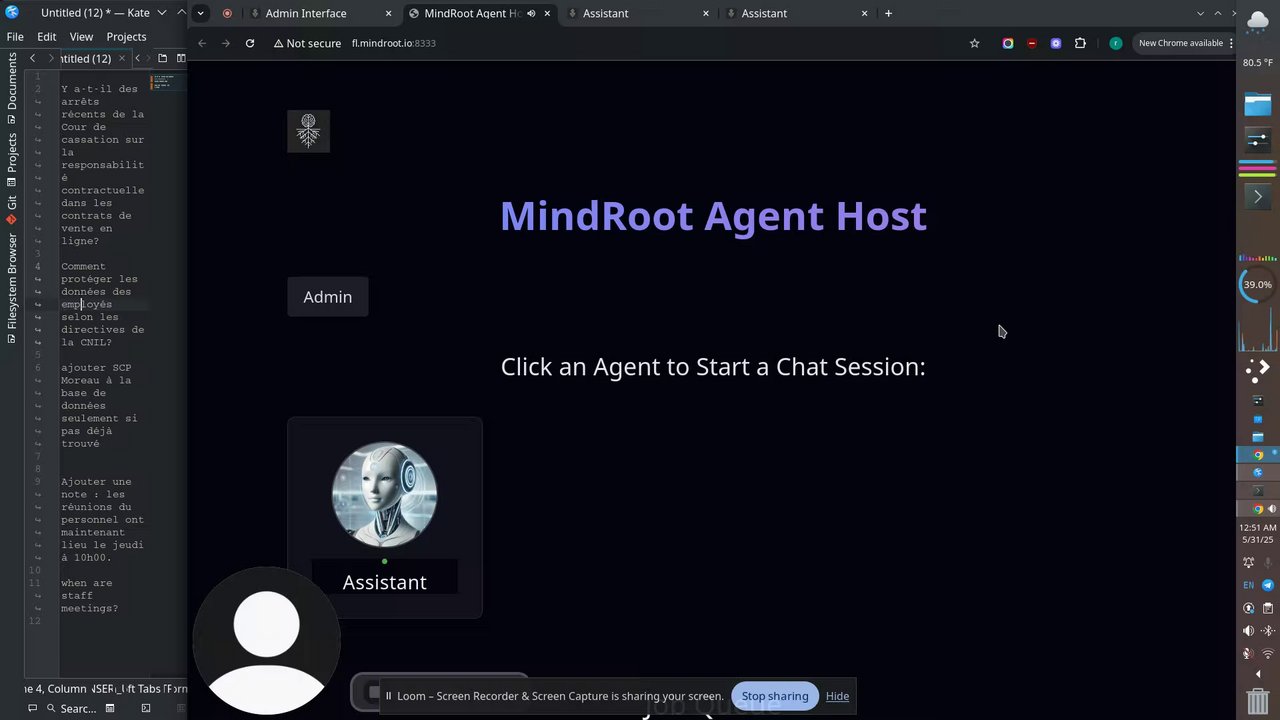The width and height of the screenshot is (1280, 720).
Task: Click the Not secure site info chip
Action: [307, 43]
